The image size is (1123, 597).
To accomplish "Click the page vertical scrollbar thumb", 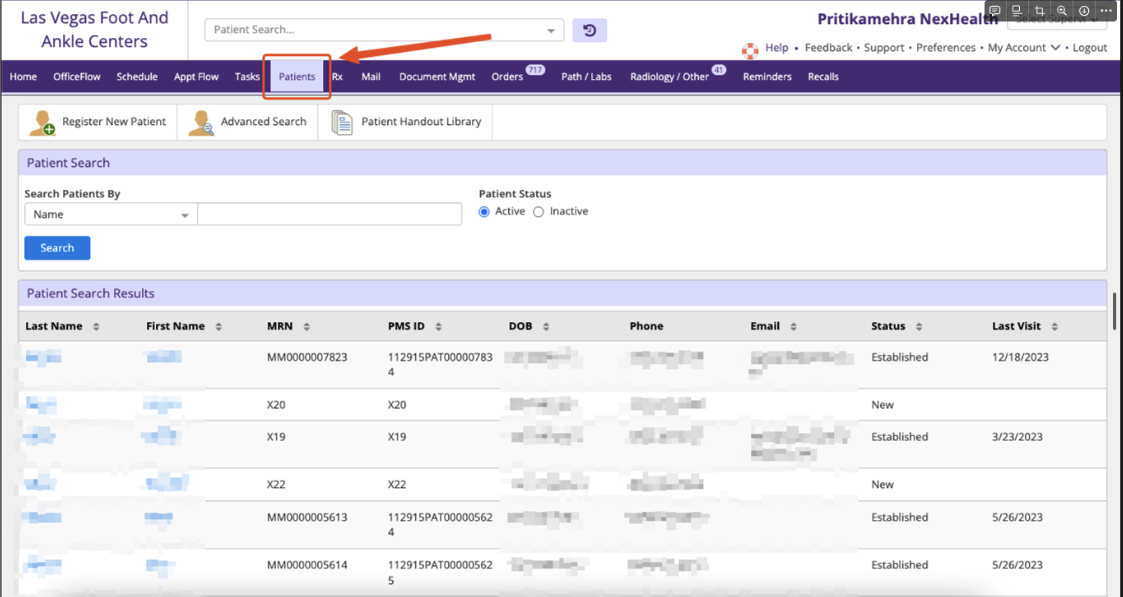I will point(1114,309).
